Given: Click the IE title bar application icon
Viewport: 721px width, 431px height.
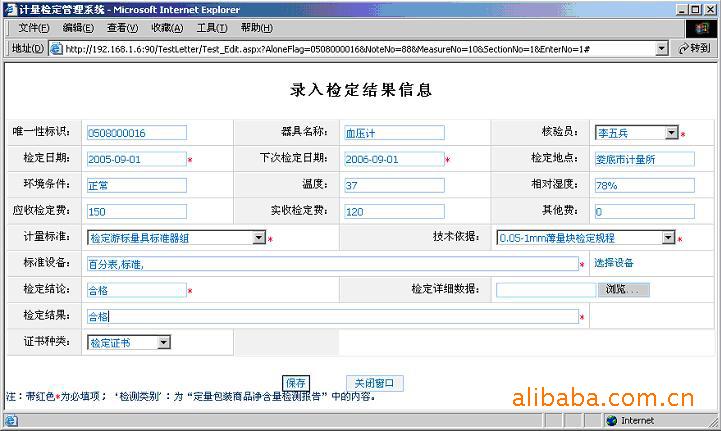Looking at the screenshot, I should [x=10, y=9].
